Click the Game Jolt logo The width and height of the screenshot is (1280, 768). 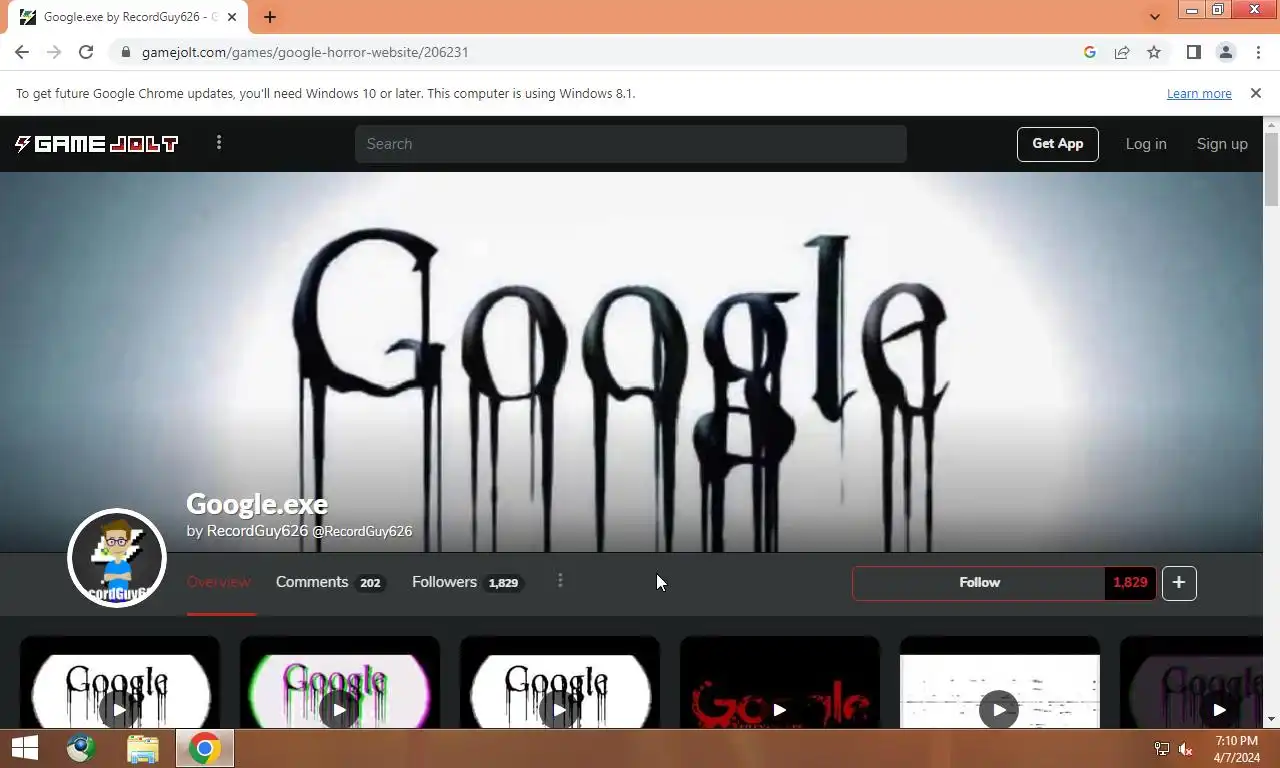pos(96,144)
